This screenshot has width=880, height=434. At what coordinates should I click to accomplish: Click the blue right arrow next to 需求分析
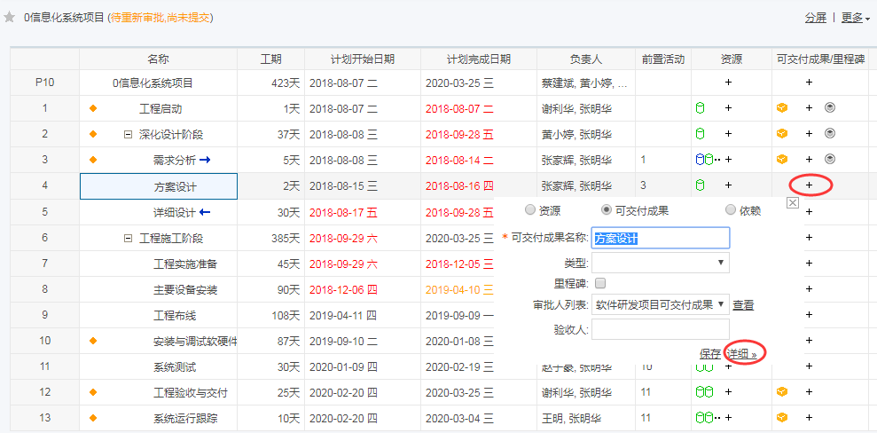click(x=206, y=159)
